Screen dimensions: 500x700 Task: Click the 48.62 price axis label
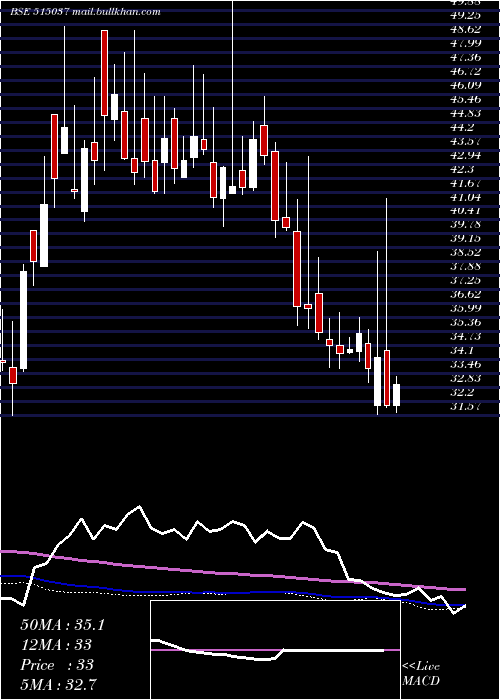[465, 29]
